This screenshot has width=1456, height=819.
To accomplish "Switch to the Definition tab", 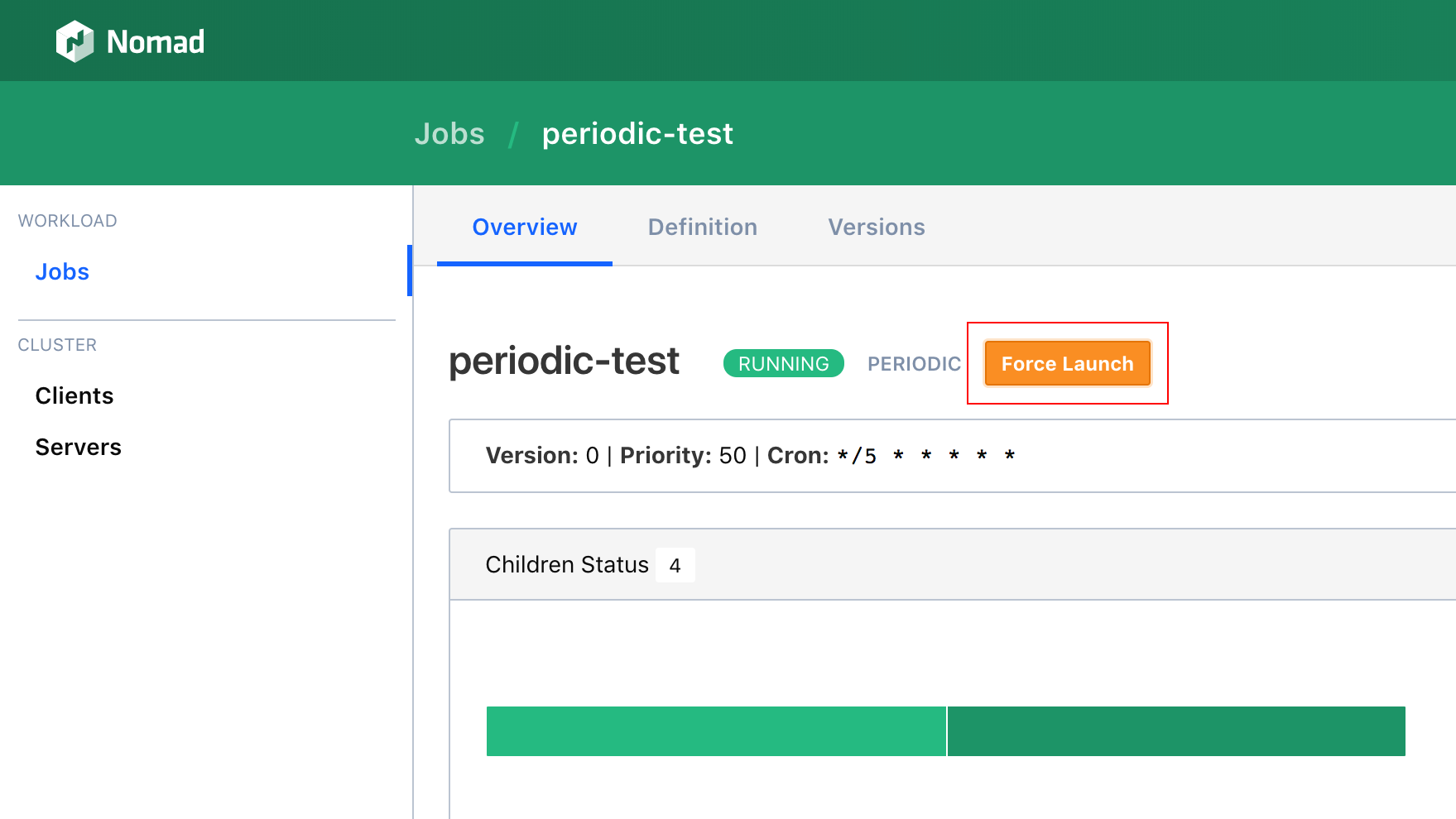I will point(703,227).
